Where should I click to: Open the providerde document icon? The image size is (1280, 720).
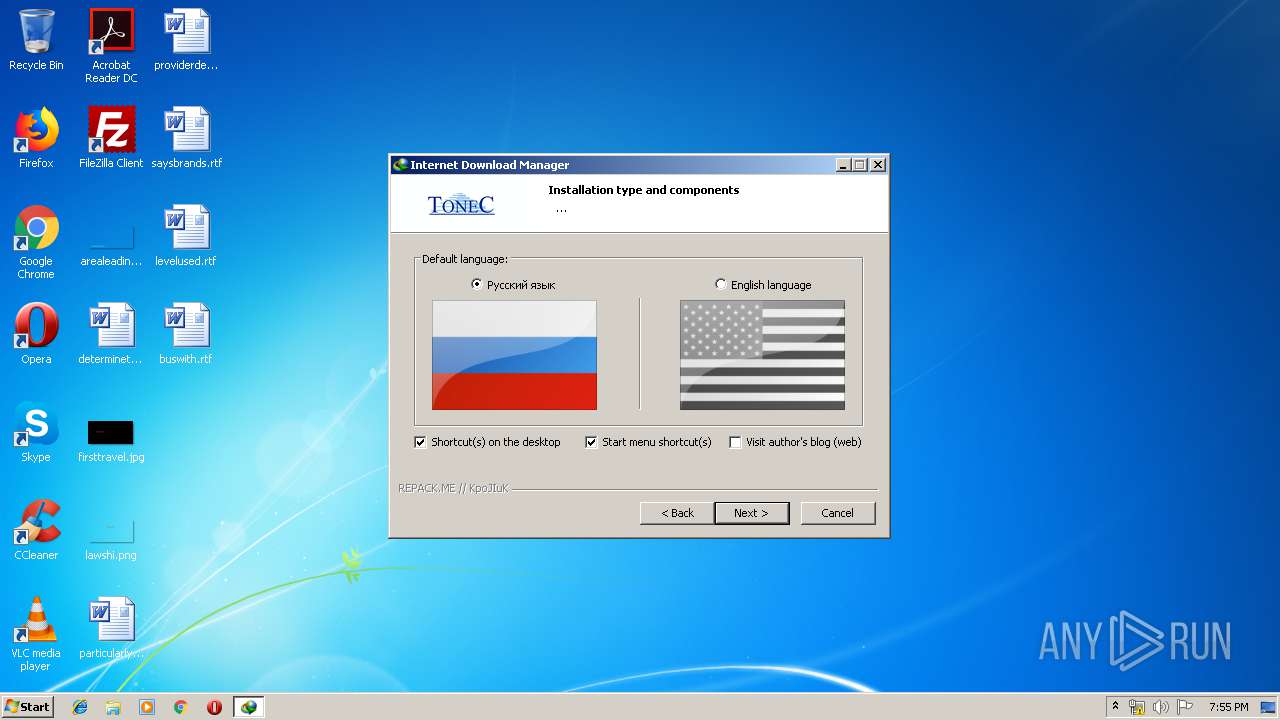(186, 40)
